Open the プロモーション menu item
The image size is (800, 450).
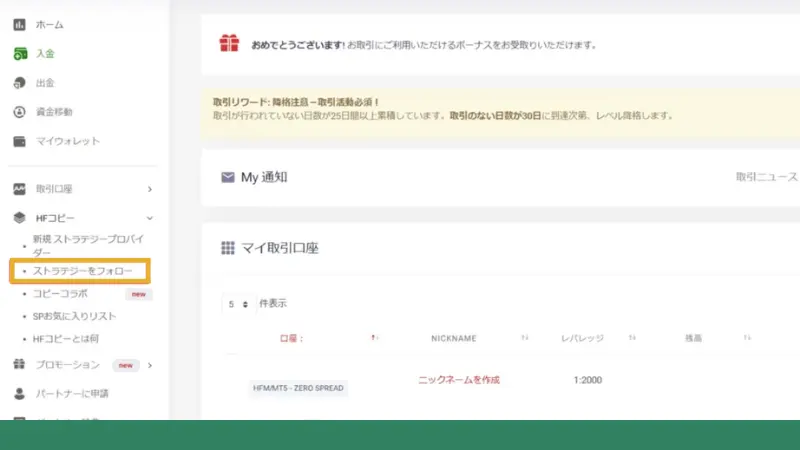pyautogui.click(x=67, y=365)
